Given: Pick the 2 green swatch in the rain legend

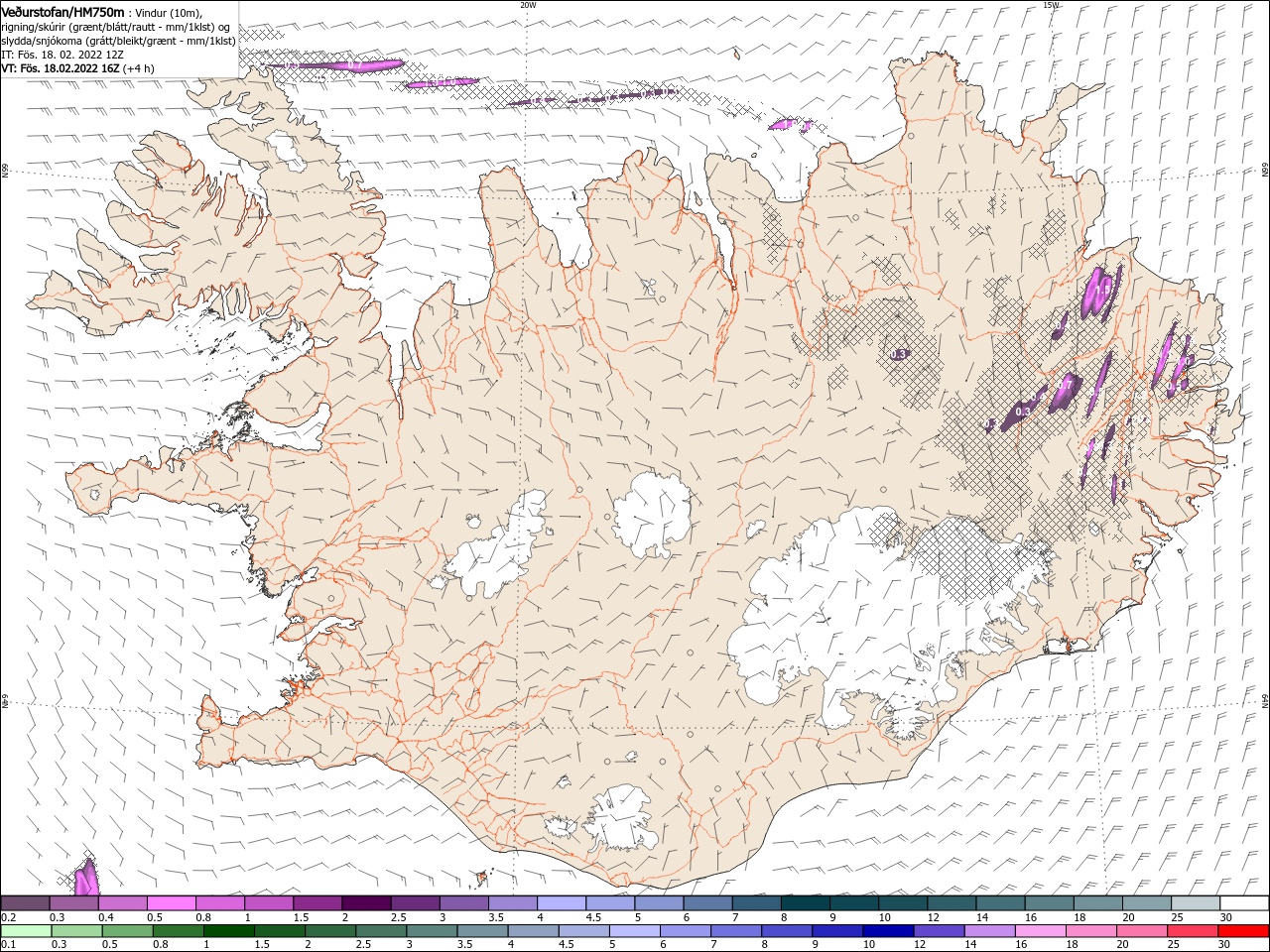Looking at the screenshot, I should point(330,931).
